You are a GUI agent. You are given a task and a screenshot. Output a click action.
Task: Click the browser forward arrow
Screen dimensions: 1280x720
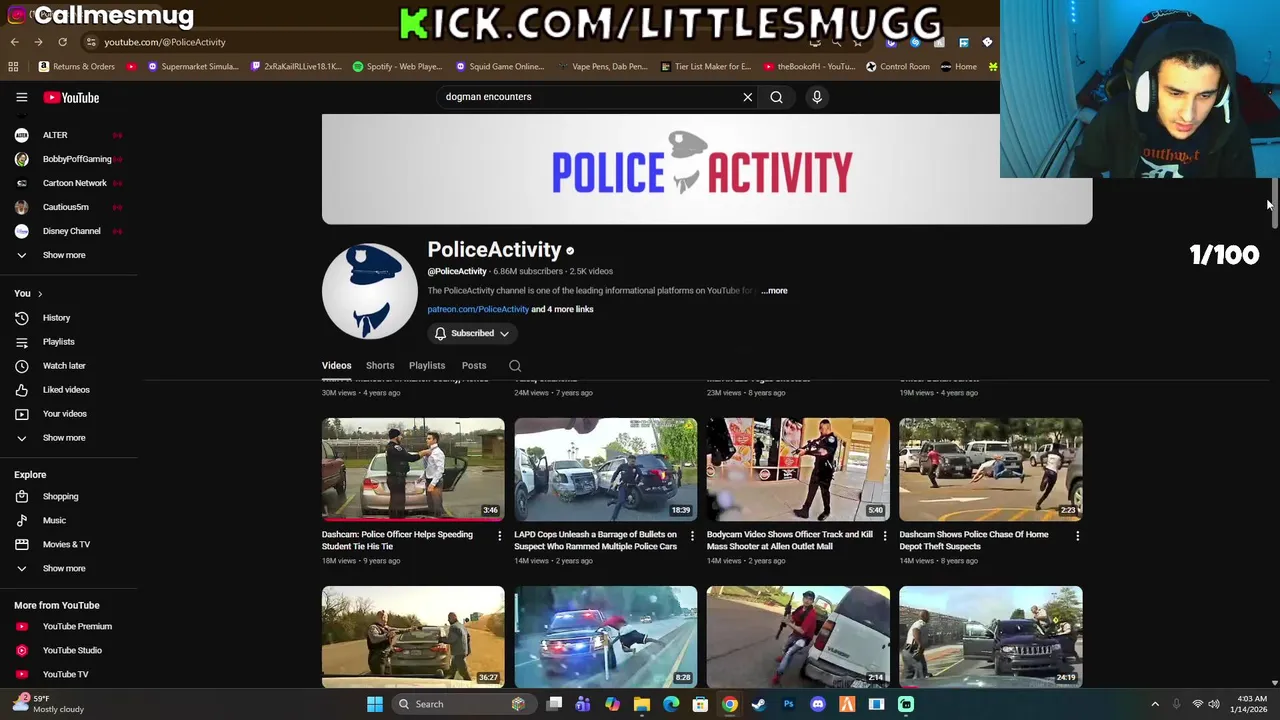point(38,42)
